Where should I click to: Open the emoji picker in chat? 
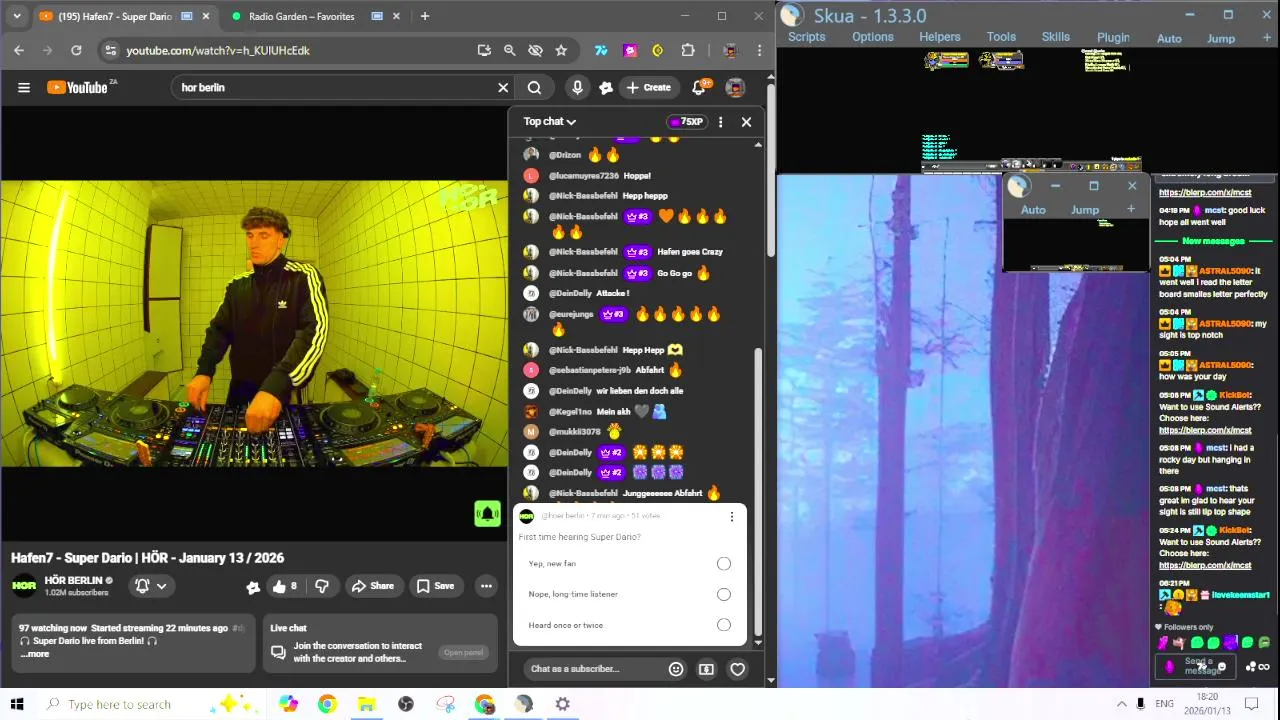pyautogui.click(x=676, y=669)
